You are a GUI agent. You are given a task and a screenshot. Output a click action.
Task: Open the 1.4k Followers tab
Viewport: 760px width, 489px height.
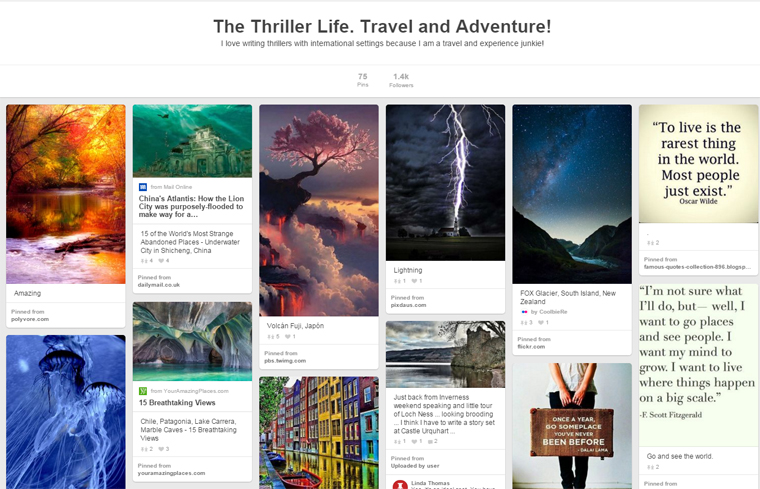(401, 80)
